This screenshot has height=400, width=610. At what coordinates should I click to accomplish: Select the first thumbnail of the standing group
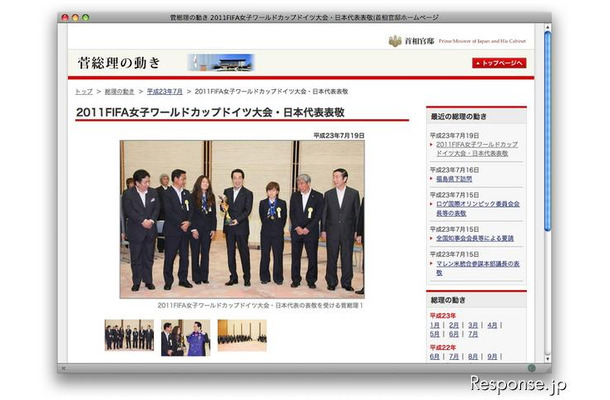(x=129, y=335)
